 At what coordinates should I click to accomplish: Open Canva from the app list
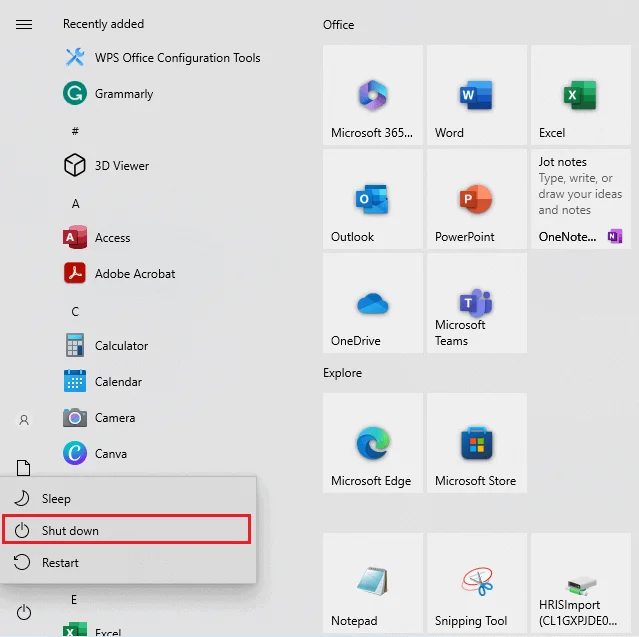coord(95,453)
